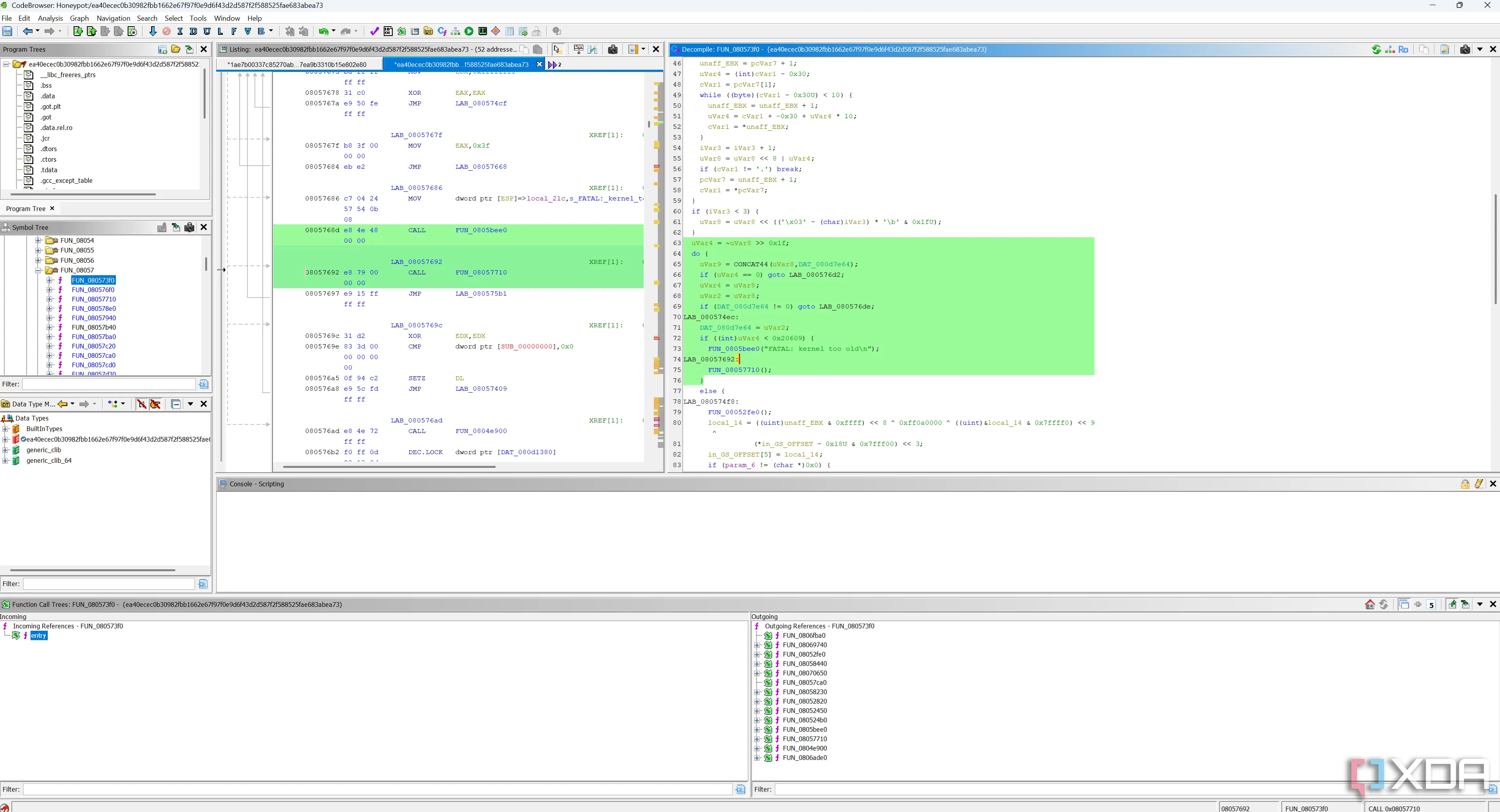Click the Function Call Trees depth stepper showing 5
The image size is (1500, 812).
[1431, 605]
